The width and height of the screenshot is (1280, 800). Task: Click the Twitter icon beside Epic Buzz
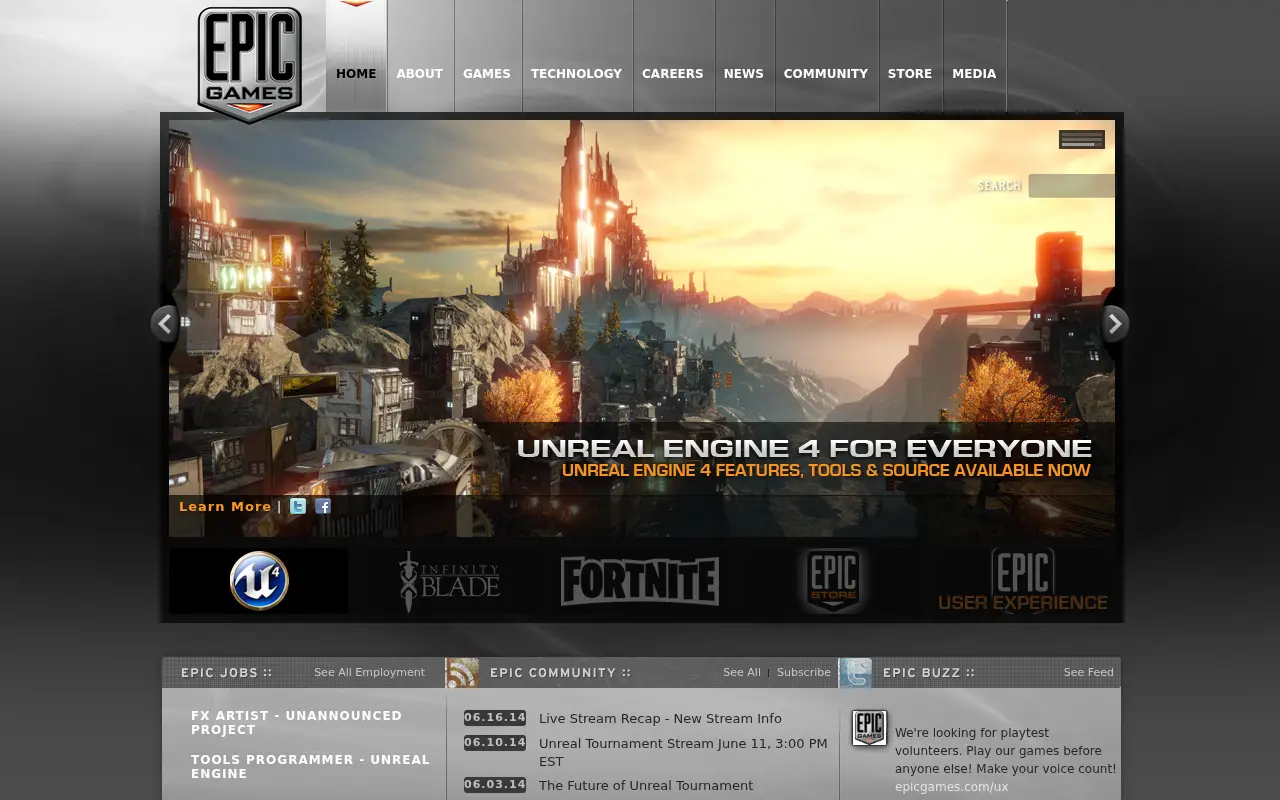point(855,673)
